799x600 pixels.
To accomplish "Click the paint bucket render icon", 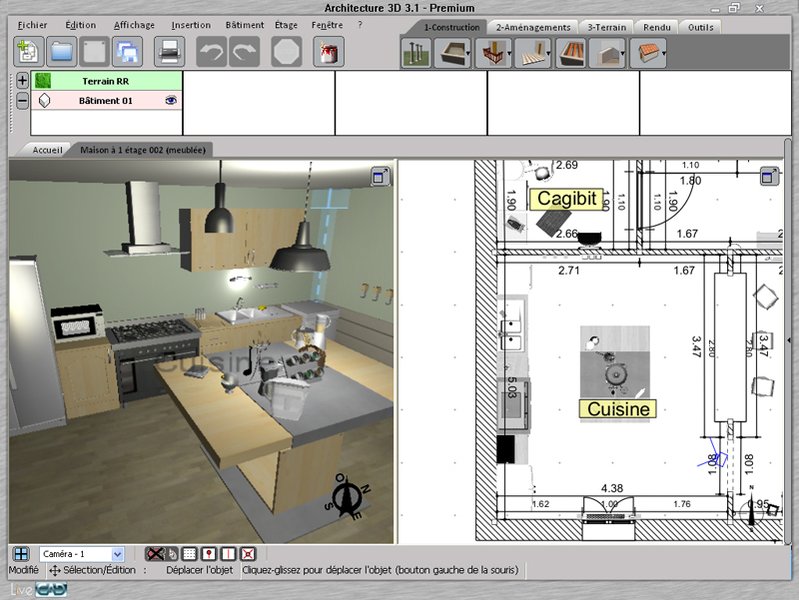I will point(328,51).
